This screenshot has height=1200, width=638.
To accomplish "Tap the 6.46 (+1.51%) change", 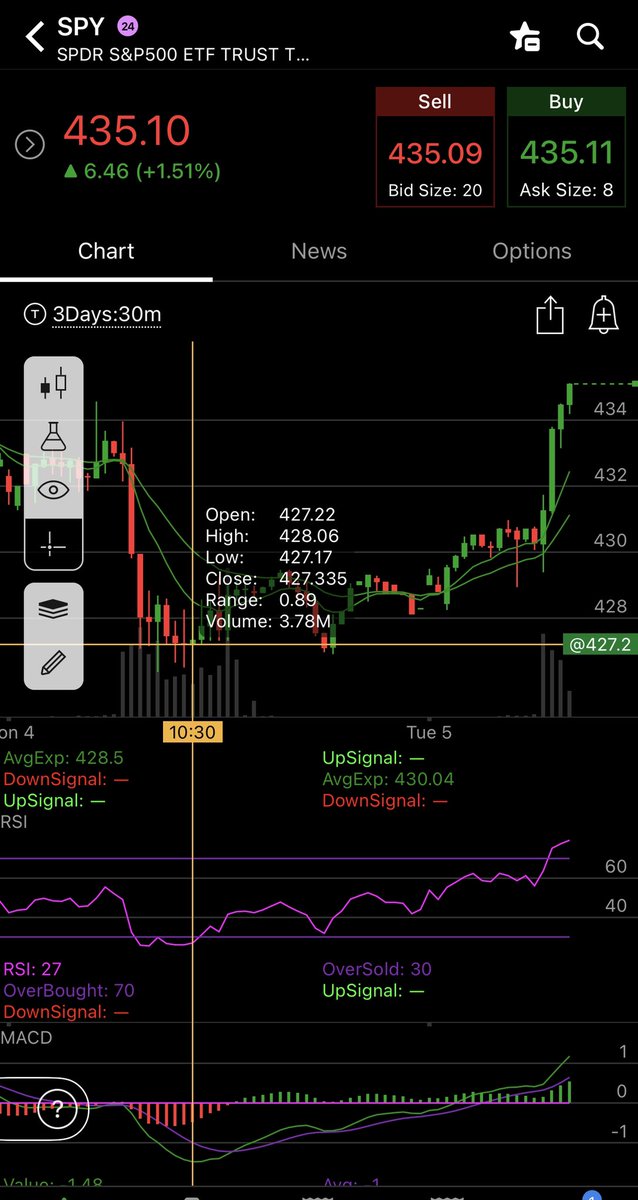I will [x=142, y=171].
